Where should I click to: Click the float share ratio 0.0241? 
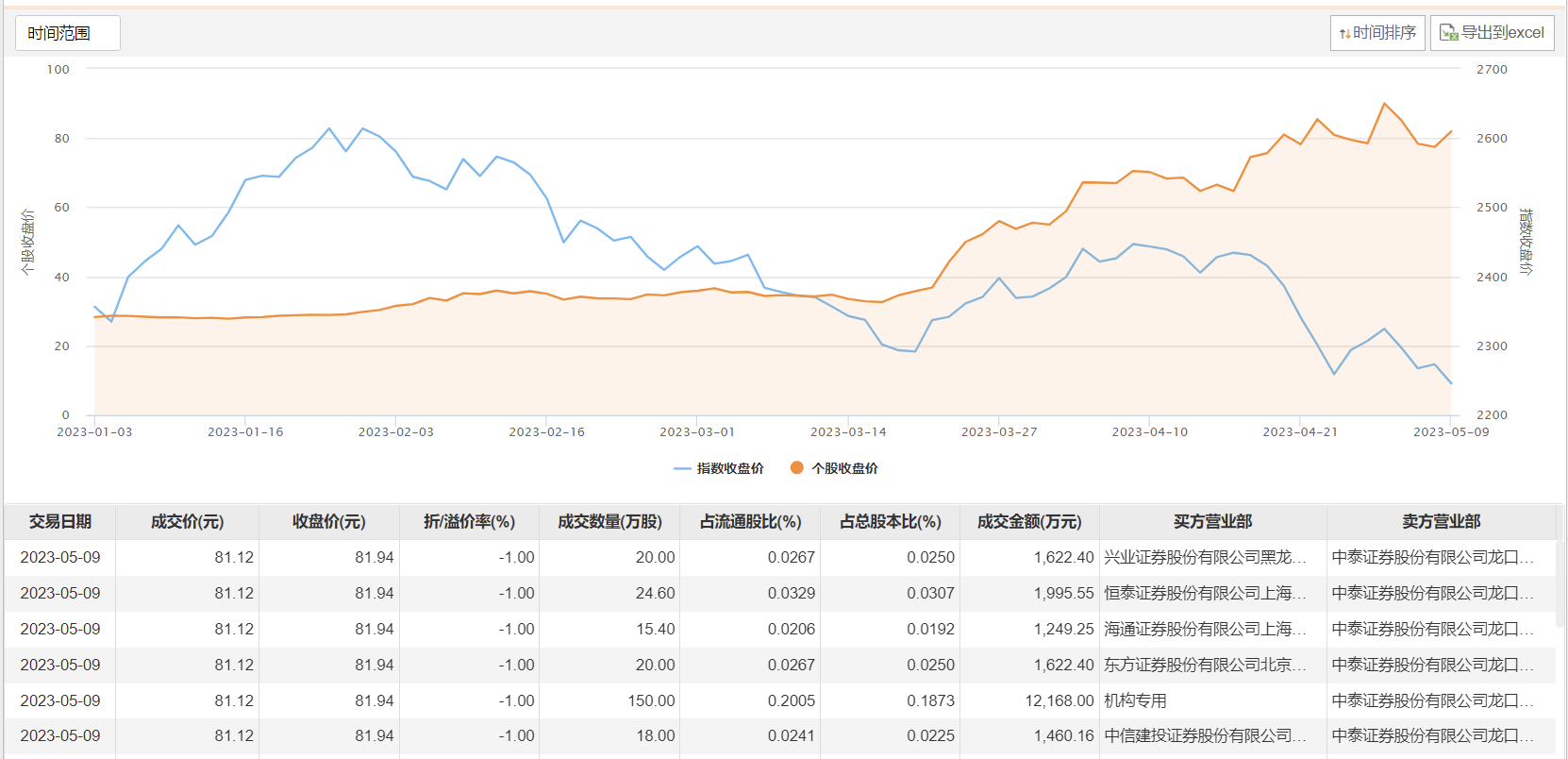[x=791, y=736]
